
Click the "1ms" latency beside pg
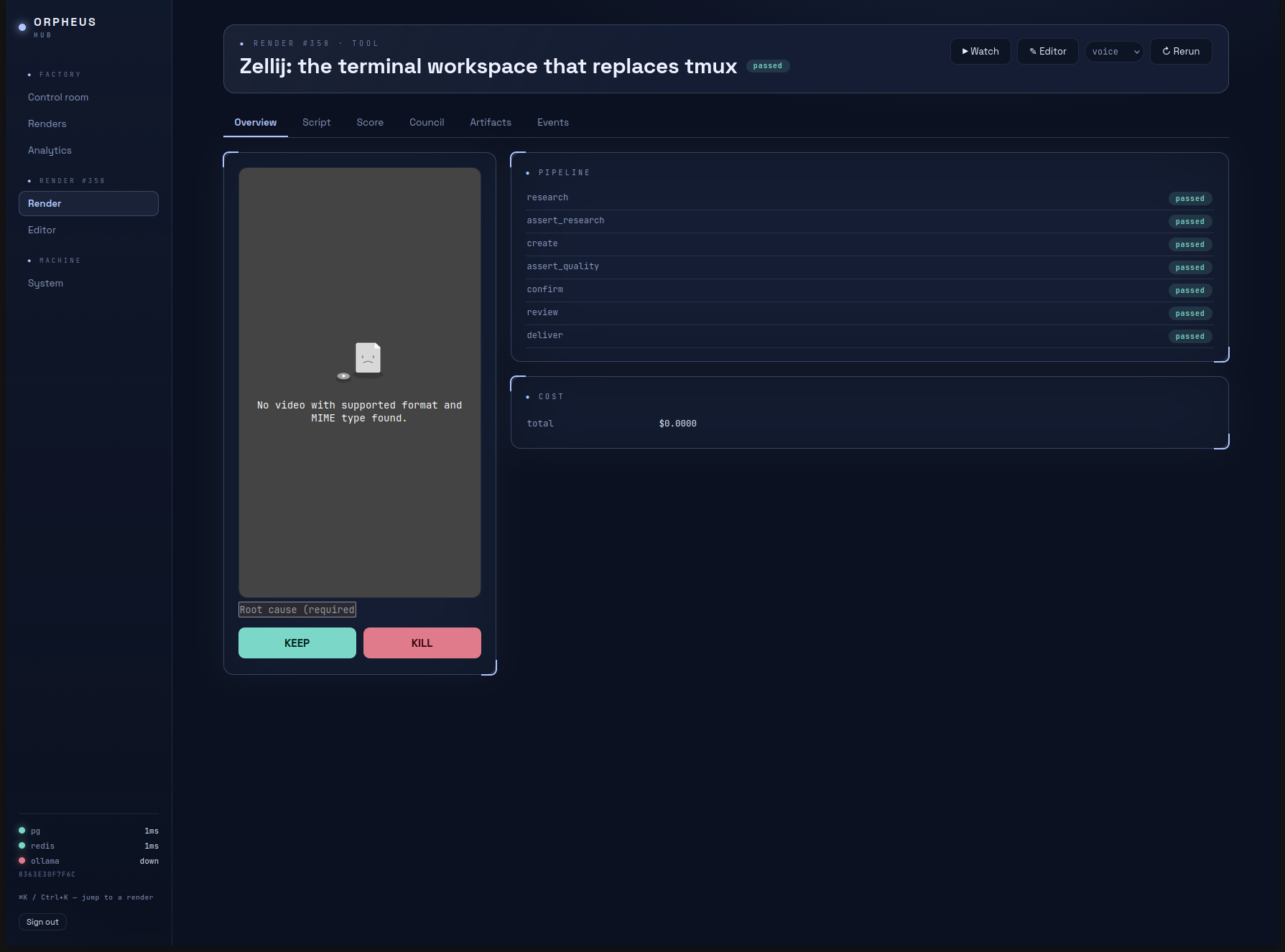coord(152,831)
